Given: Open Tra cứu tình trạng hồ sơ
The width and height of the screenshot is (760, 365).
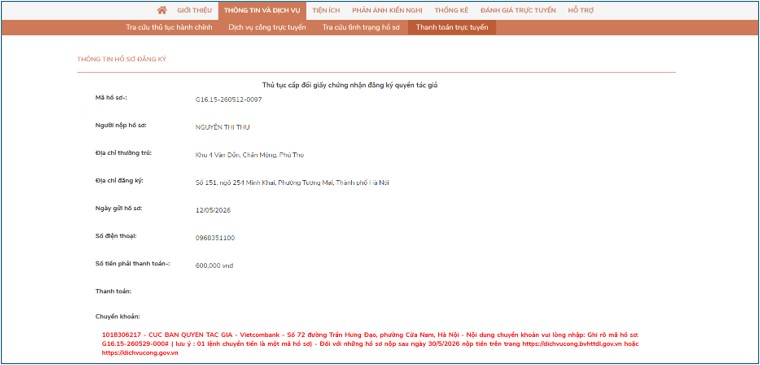Looking at the screenshot, I should point(361,27).
